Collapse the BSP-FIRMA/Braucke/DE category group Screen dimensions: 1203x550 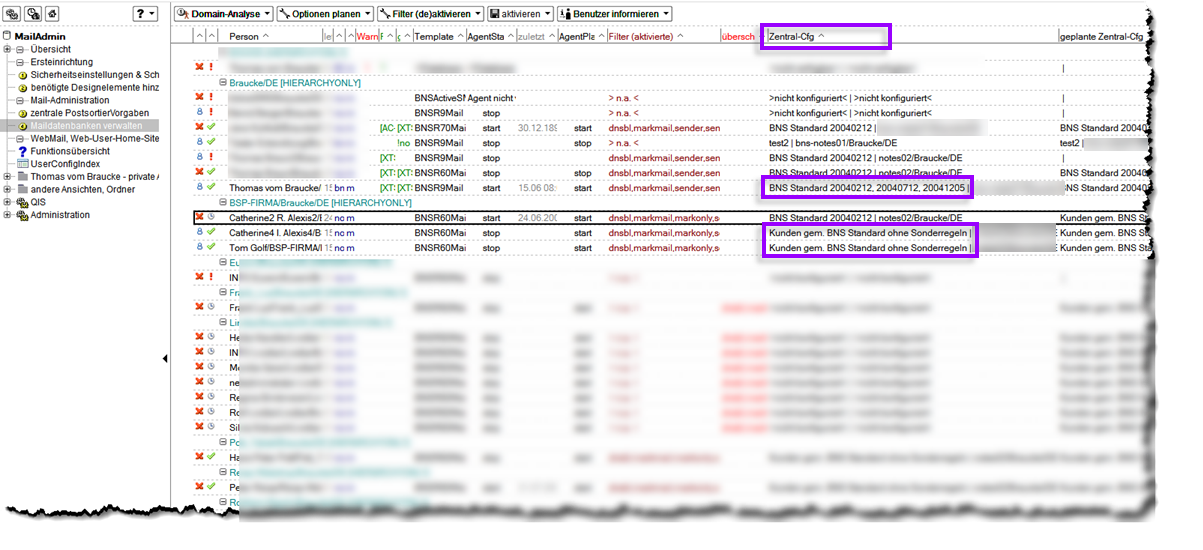click(x=223, y=203)
